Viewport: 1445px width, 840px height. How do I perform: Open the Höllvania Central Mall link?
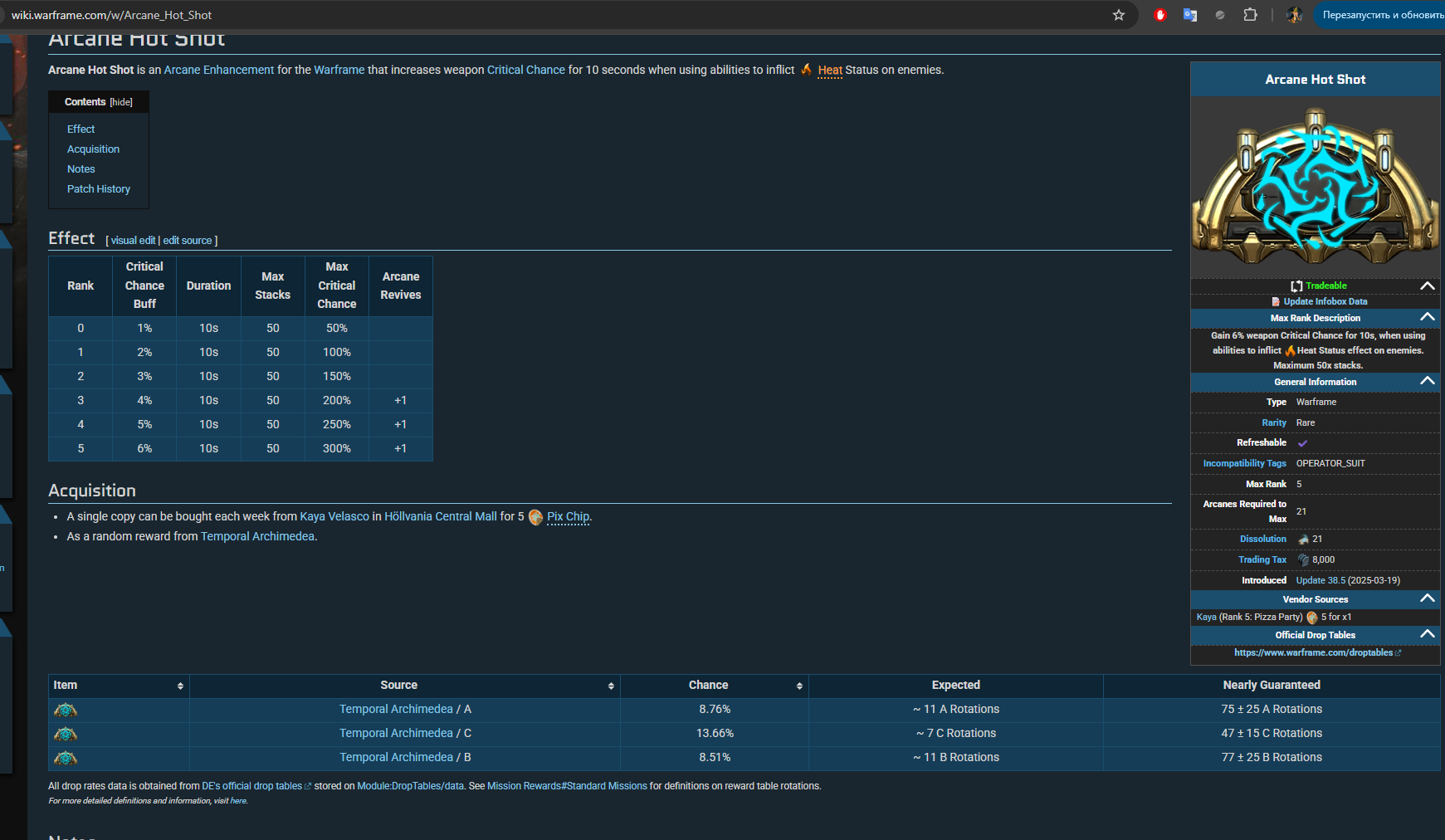441,516
